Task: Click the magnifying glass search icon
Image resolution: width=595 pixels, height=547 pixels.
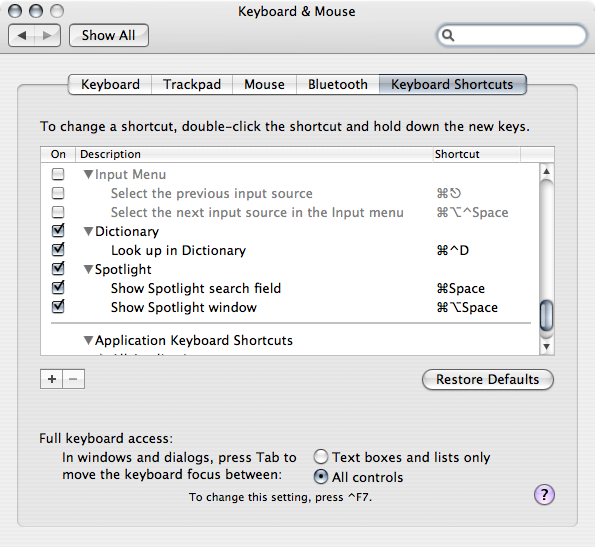Action: [x=448, y=35]
